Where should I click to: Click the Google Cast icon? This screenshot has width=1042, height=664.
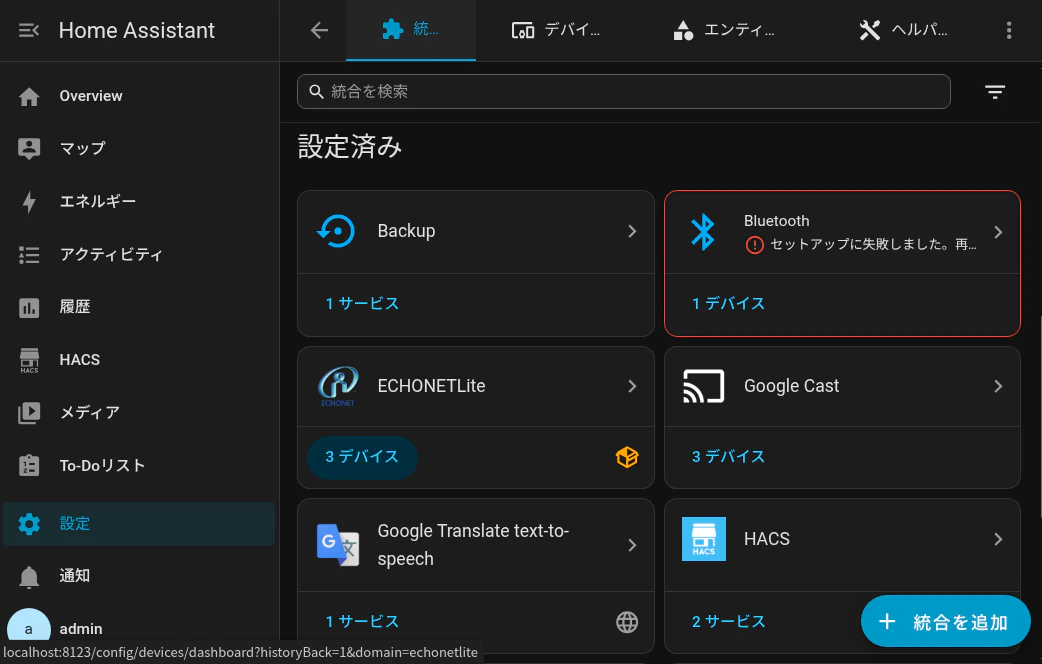point(704,386)
